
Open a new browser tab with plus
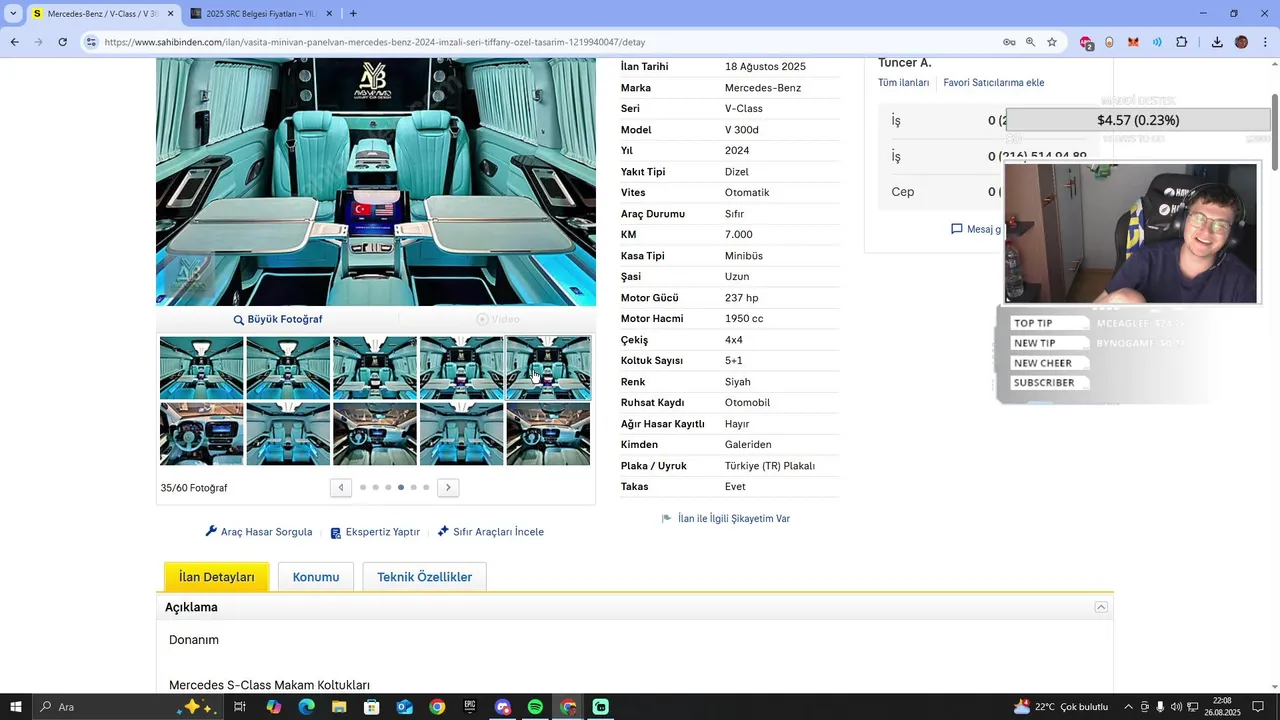(353, 13)
